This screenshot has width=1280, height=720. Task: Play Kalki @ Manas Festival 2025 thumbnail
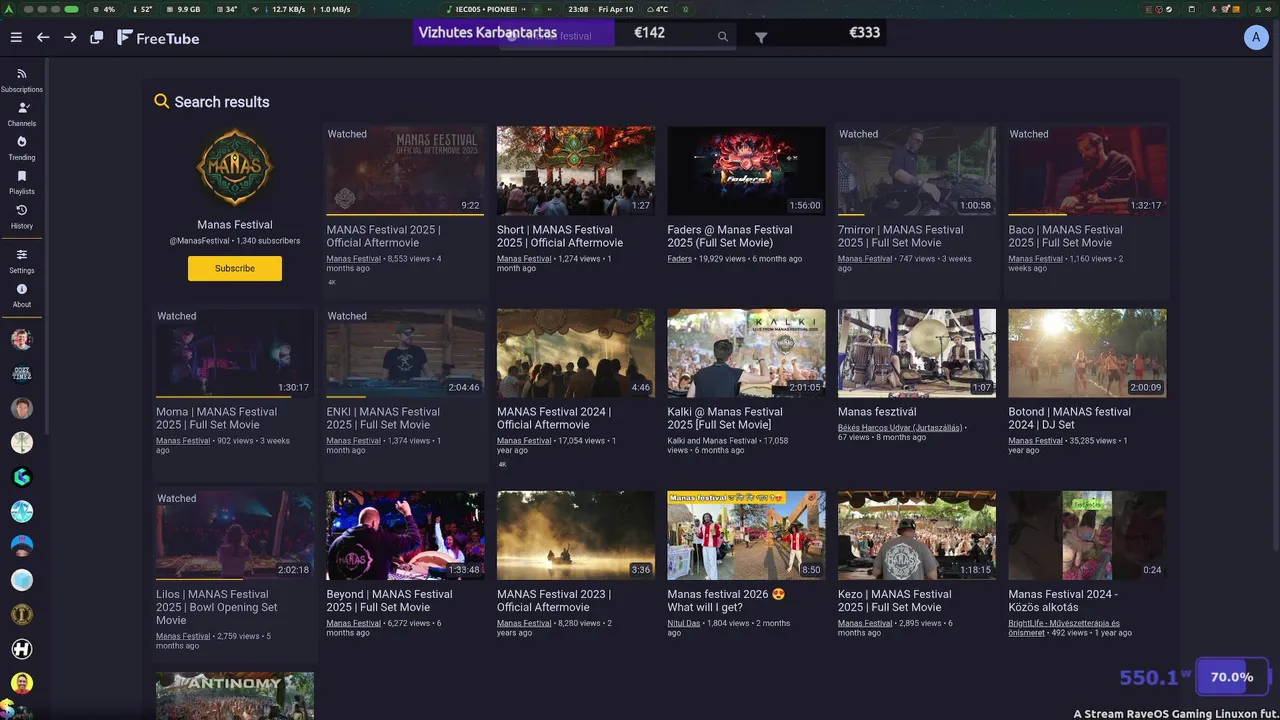[x=746, y=353]
